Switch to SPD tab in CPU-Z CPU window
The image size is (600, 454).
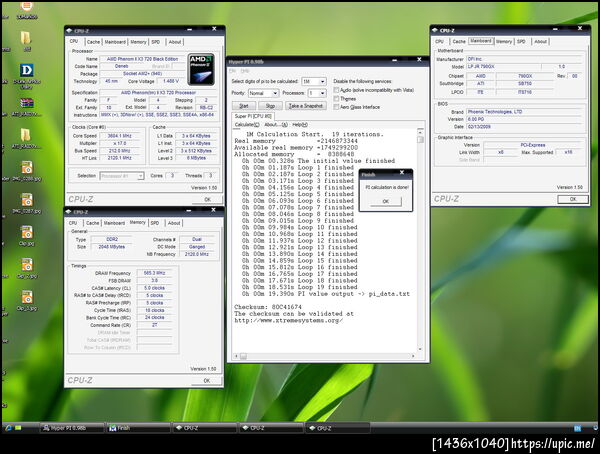point(156,42)
